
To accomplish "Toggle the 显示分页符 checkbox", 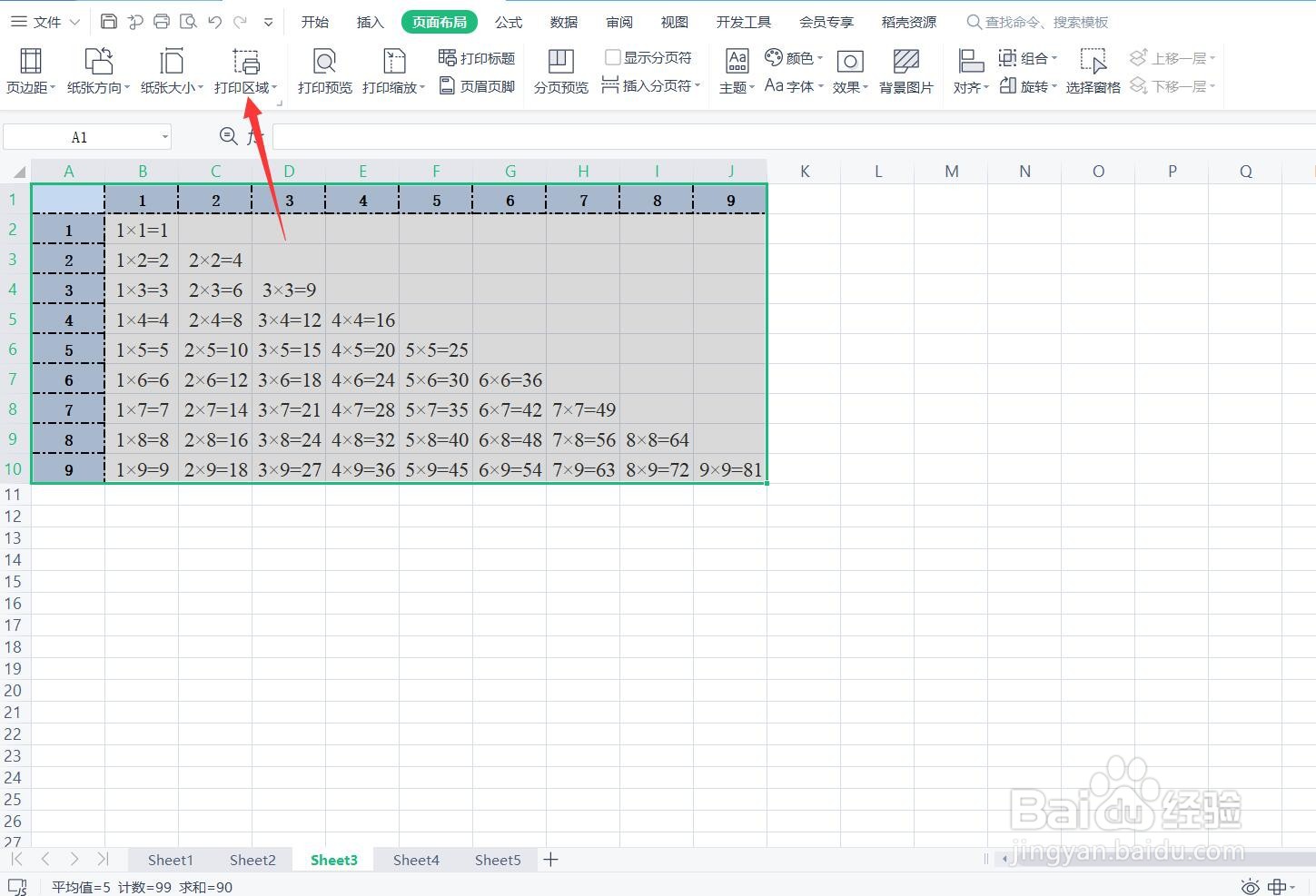I will (x=613, y=57).
